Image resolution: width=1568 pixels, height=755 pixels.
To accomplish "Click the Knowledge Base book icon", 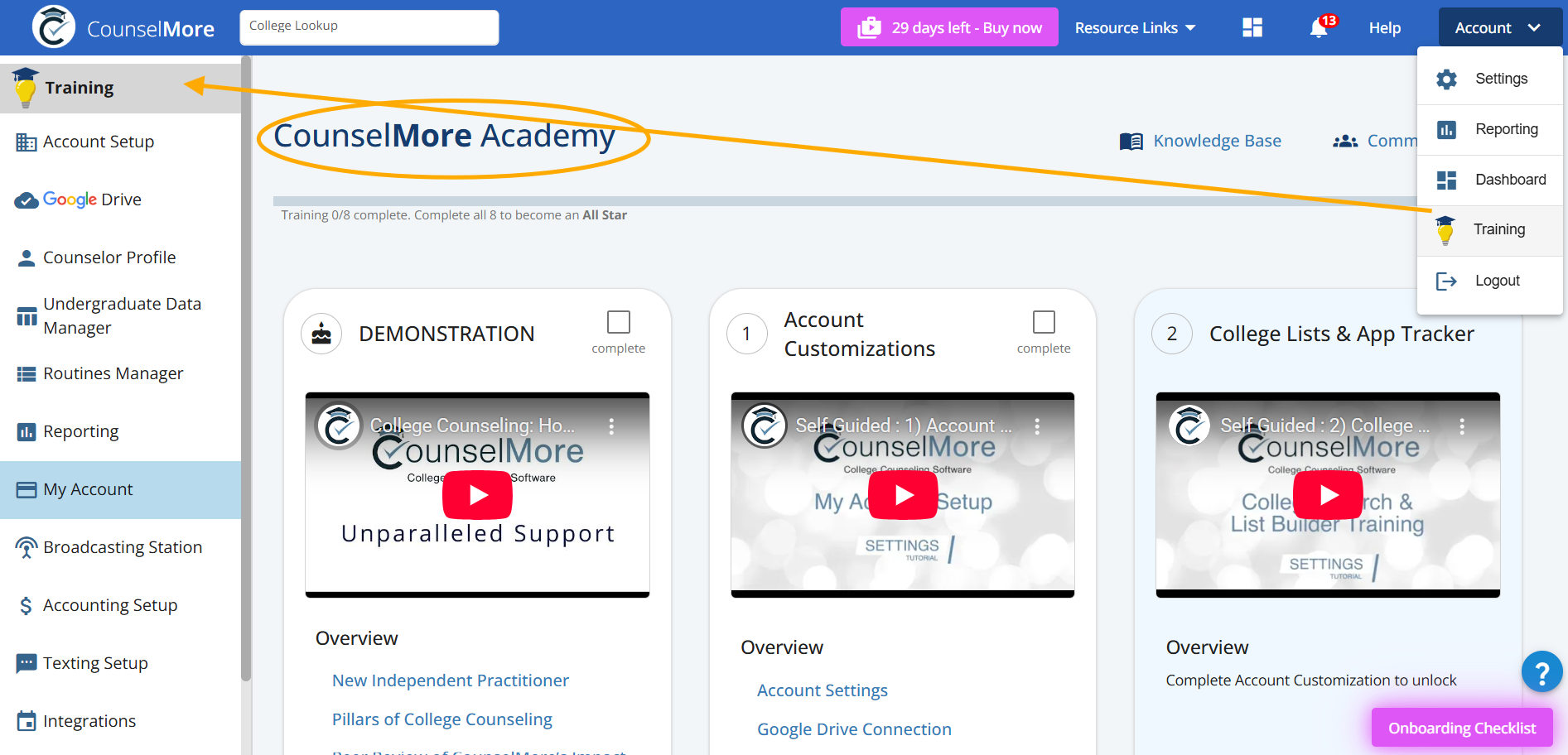I will click(x=1131, y=142).
